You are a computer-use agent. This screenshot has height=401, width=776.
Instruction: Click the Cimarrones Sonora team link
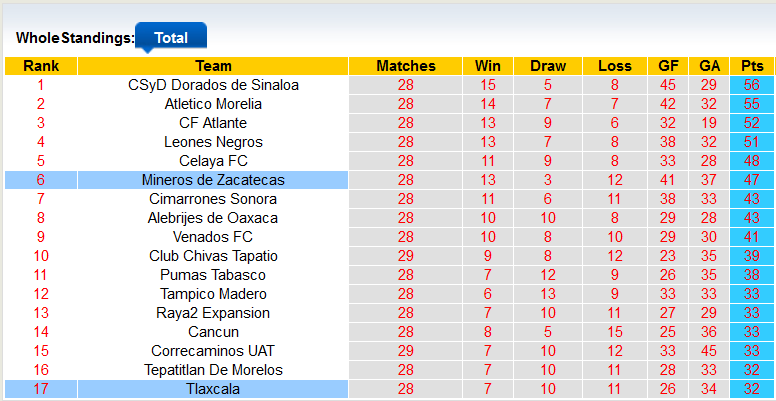click(x=213, y=199)
